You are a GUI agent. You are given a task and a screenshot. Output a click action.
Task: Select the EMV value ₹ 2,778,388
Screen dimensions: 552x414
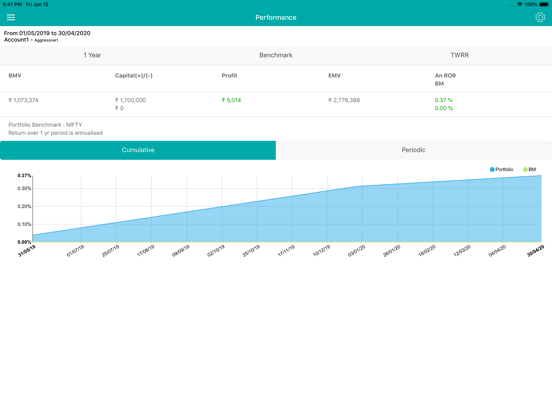click(344, 100)
